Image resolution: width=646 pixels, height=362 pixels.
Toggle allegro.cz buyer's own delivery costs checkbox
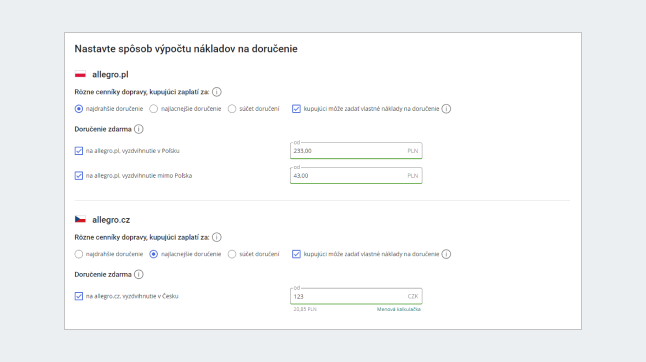[x=296, y=254]
